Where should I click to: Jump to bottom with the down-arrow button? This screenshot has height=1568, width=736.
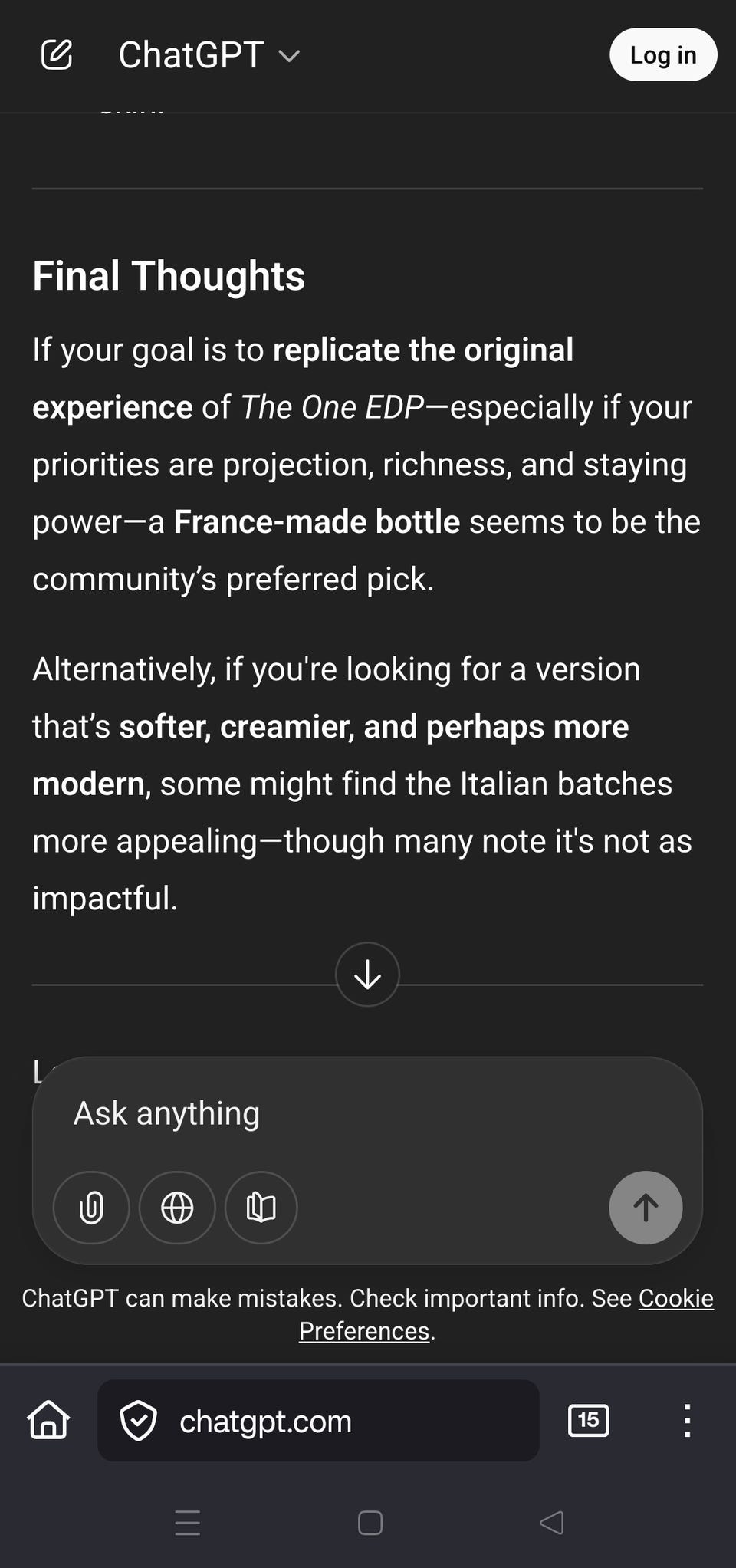[367, 974]
